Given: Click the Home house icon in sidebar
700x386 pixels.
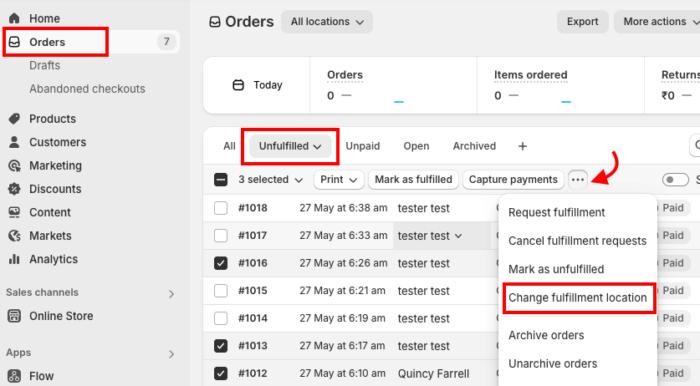Looking at the screenshot, I should coord(14,18).
